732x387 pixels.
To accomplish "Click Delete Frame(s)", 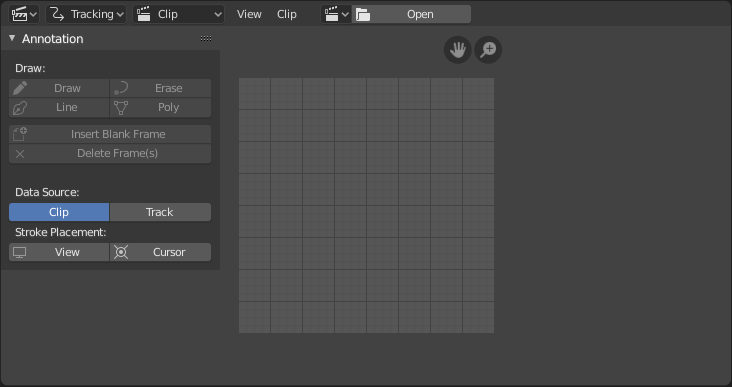I will (110, 154).
